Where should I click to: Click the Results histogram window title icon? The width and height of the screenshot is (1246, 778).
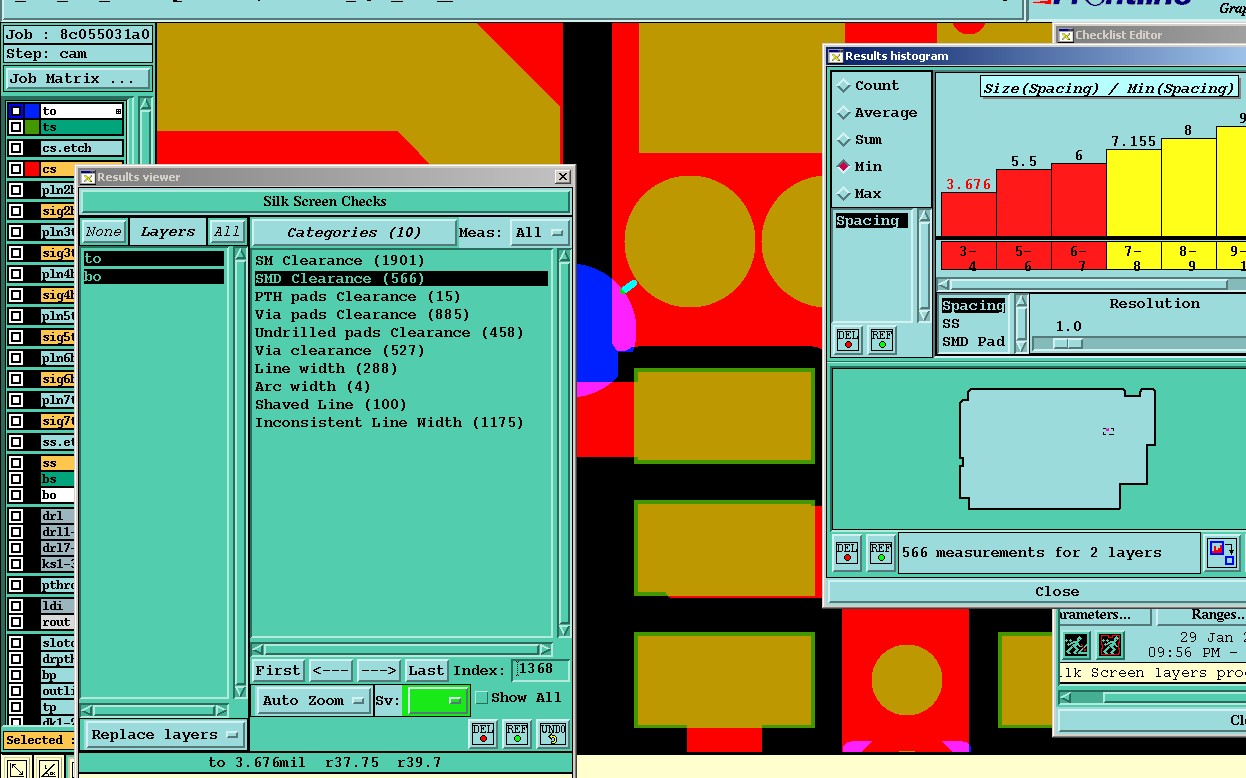pyautogui.click(x=836, y=57)
